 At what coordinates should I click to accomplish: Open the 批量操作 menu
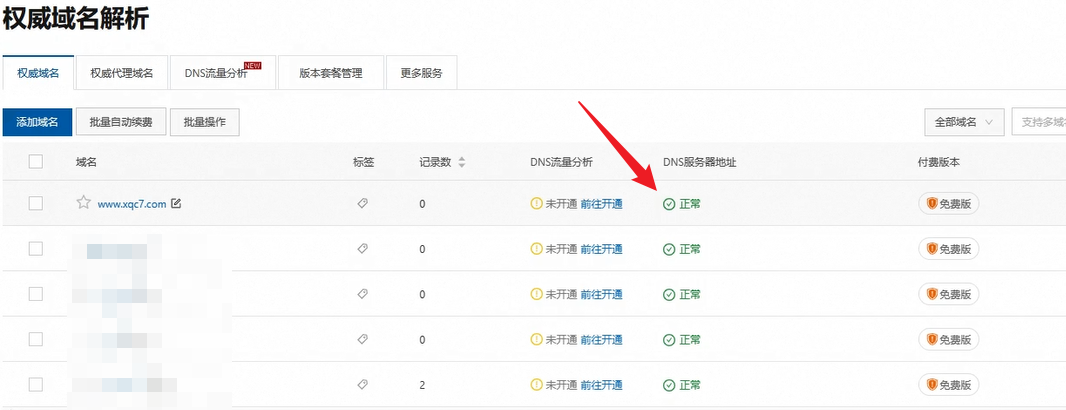click(x=204, y=122)
